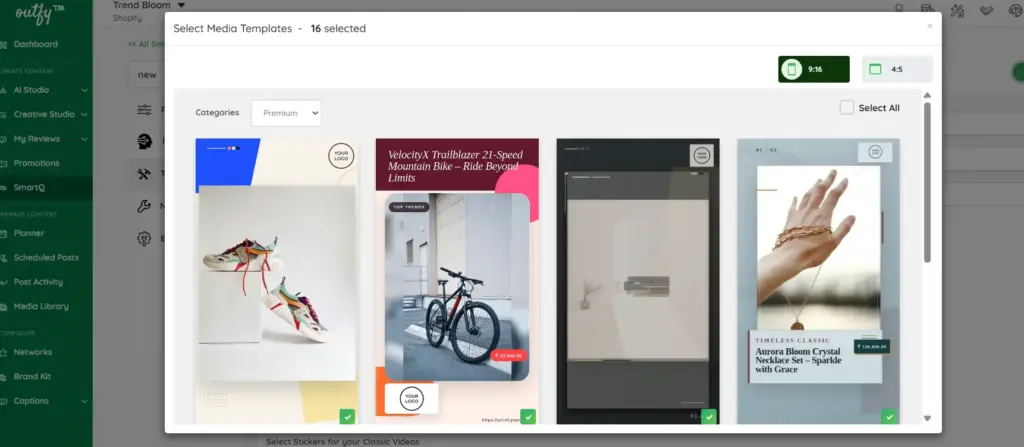Image resolution: width=1024 pixels, height=447 pixels.
Task: Click the scrollbar down arrow in template list
Action: tap(927, 418)
